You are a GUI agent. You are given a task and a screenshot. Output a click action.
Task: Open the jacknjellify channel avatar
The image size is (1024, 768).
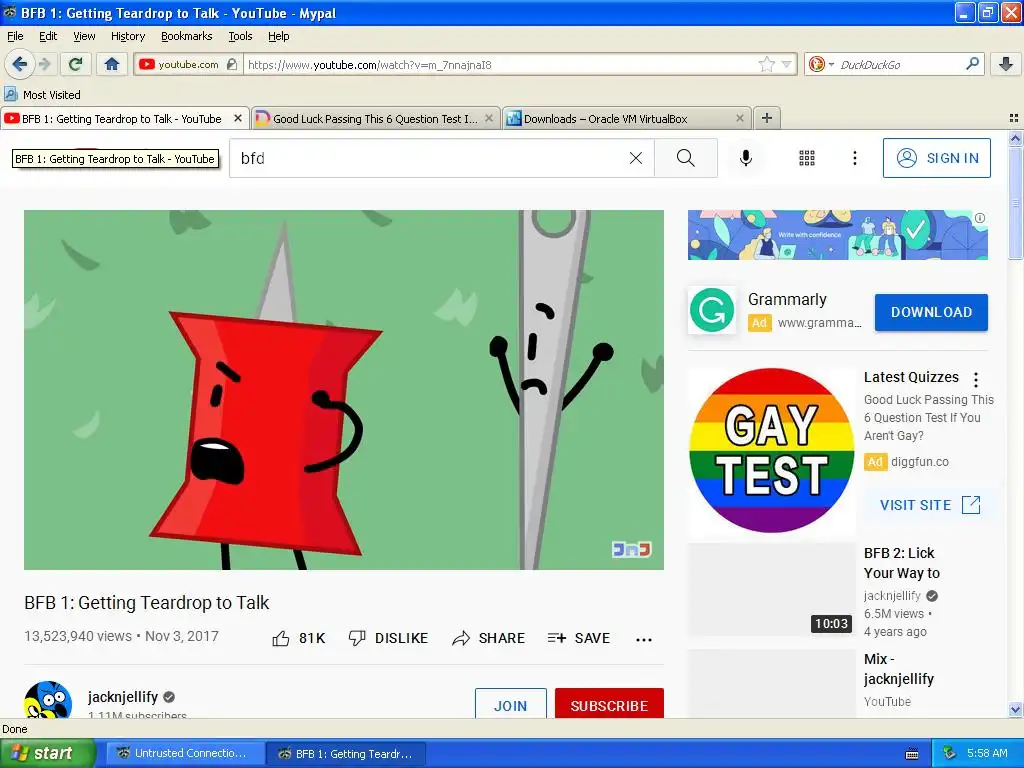(48, 700)
